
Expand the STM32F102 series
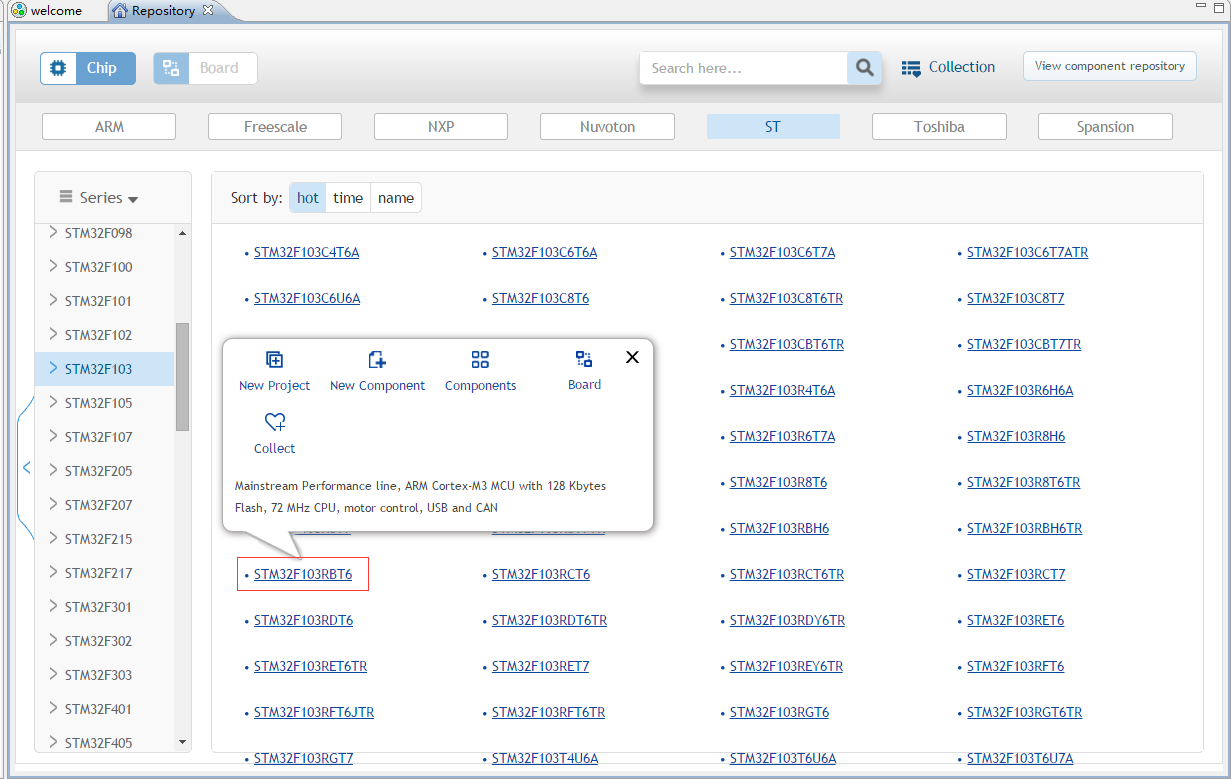point(53,335)
